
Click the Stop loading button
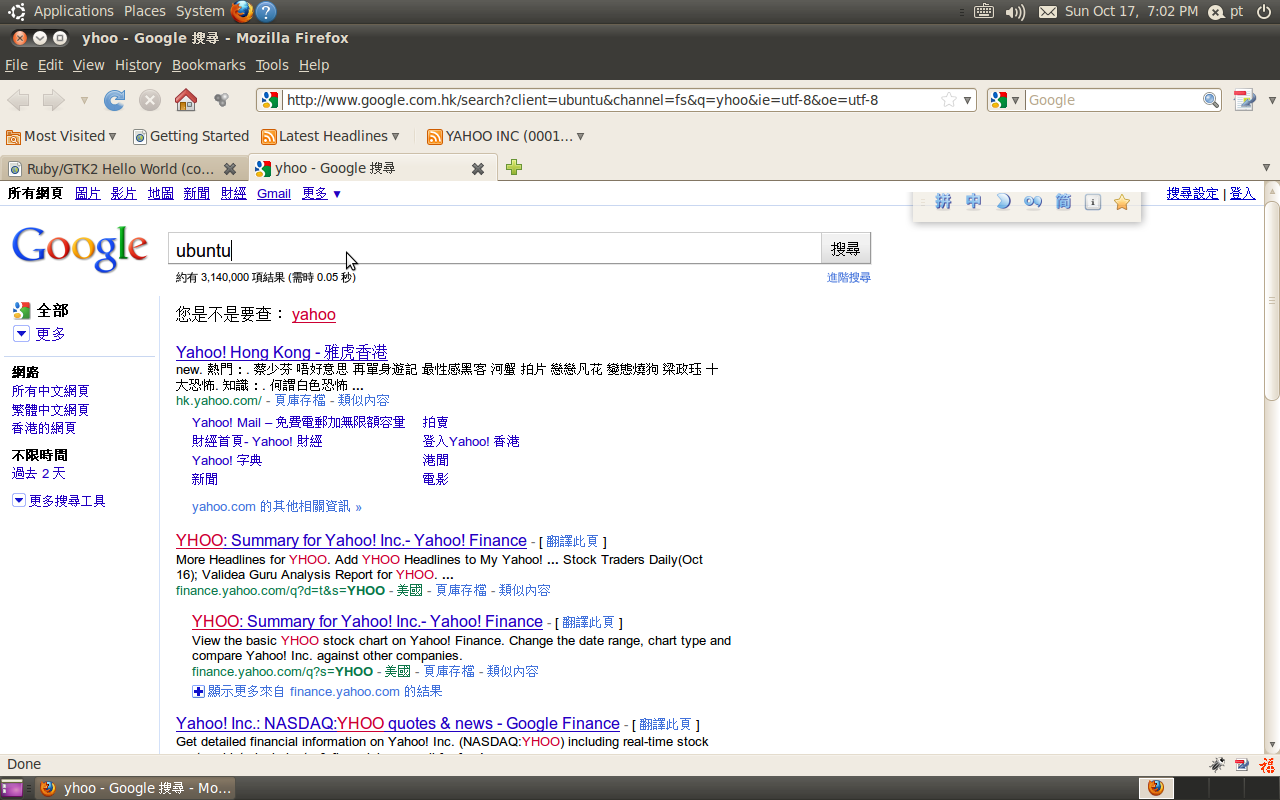pyautogui.click(x=150, y=100)
